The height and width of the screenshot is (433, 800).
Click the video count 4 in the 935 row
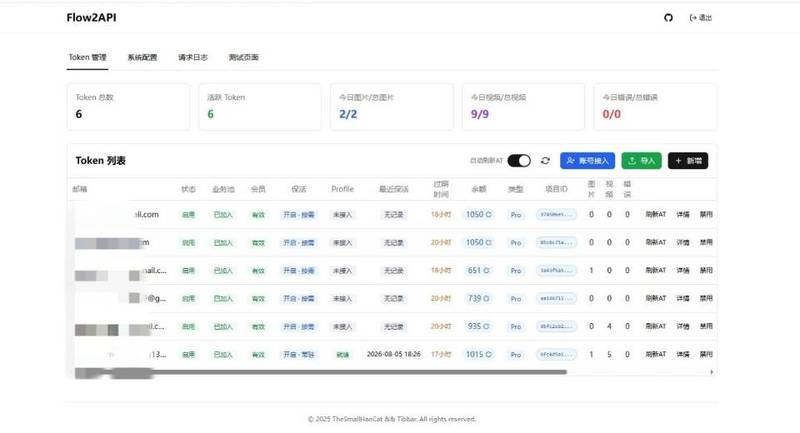[x=609, y=326]
